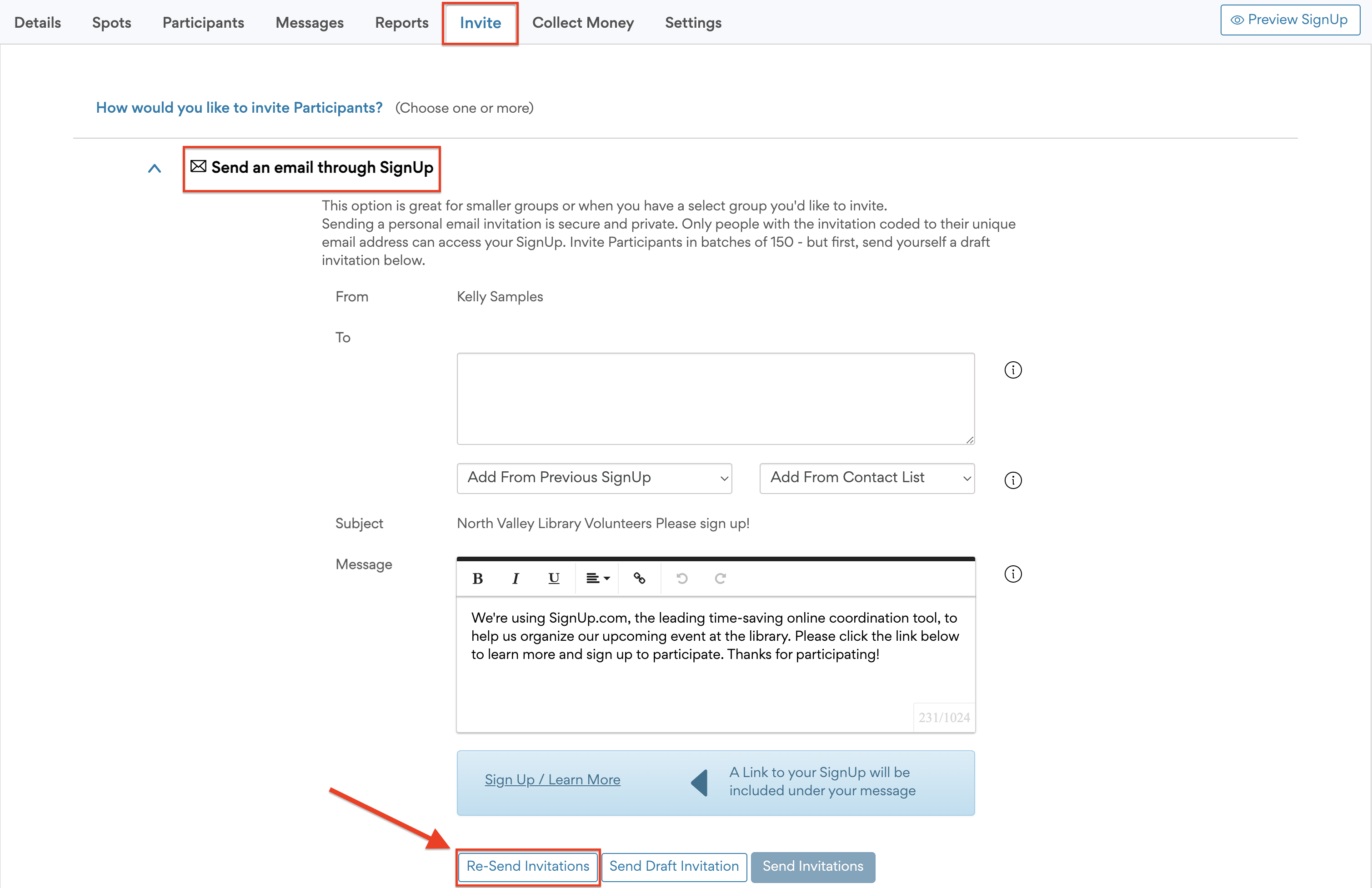Switch to the Details tab
This screenshot has height=888, width=1372.
(37, 22)
